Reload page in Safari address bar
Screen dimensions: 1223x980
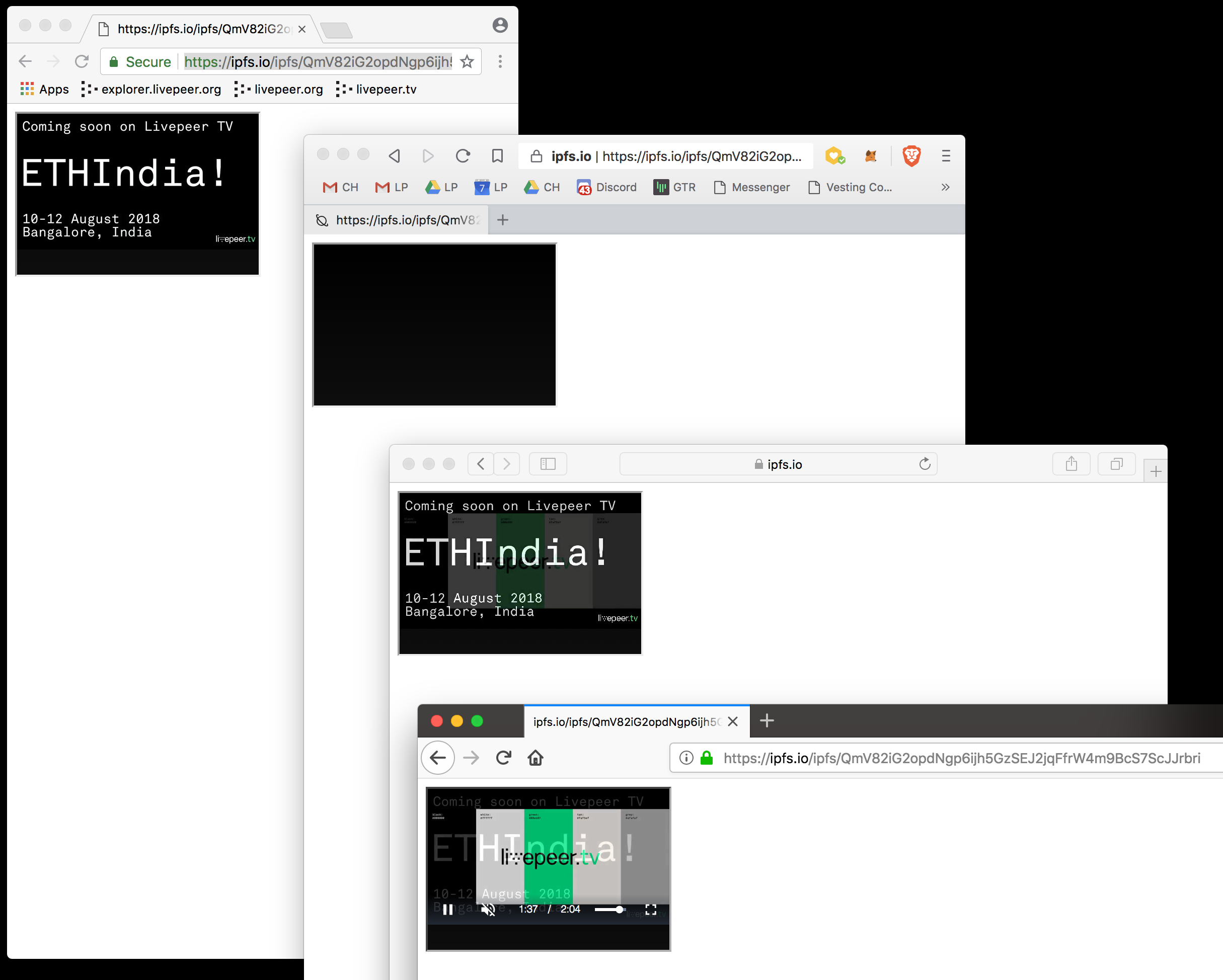pyautogui.click(x=925, y=464)
